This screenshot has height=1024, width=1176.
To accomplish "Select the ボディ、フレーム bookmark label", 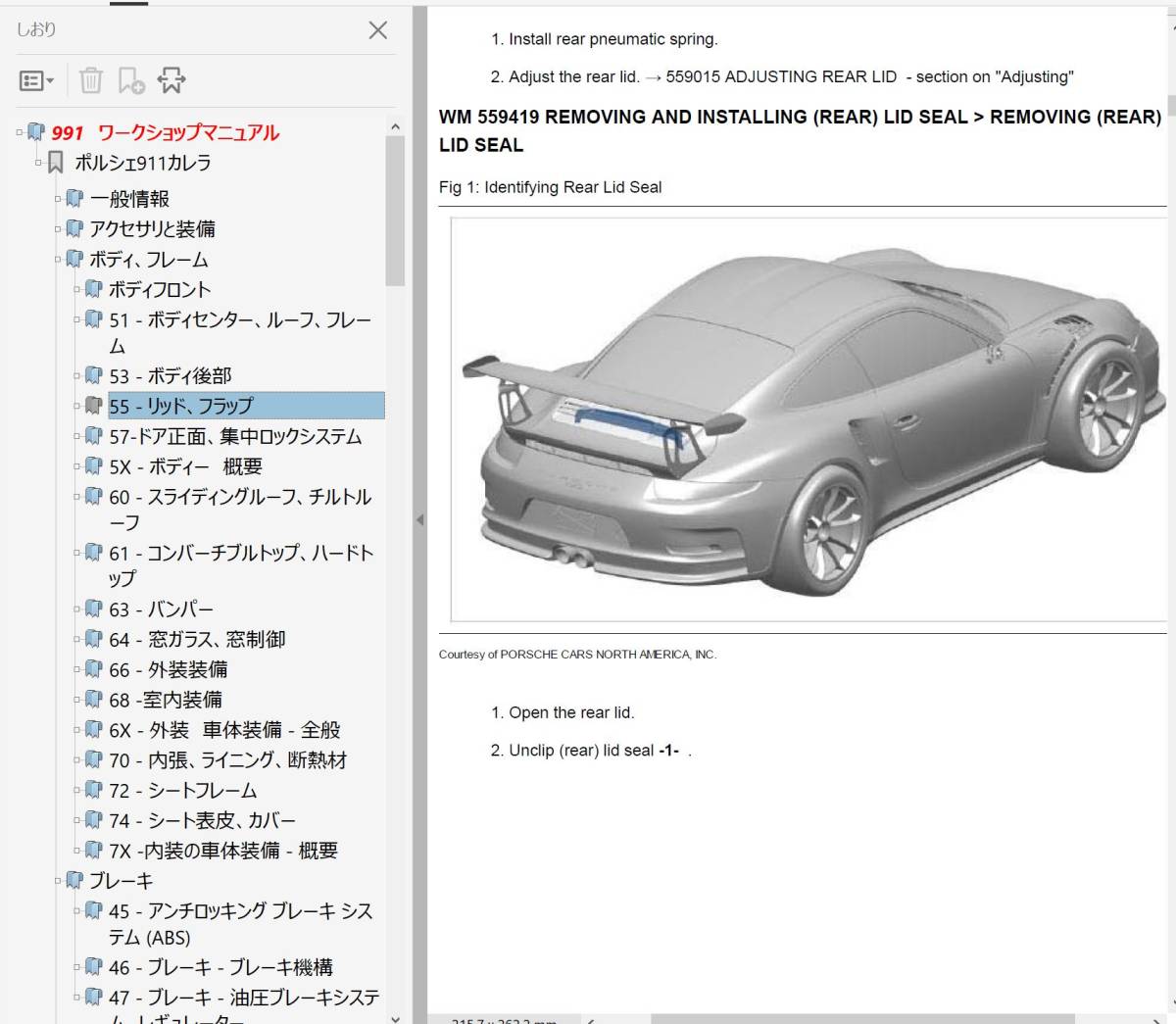I will [x=149, y=260].
